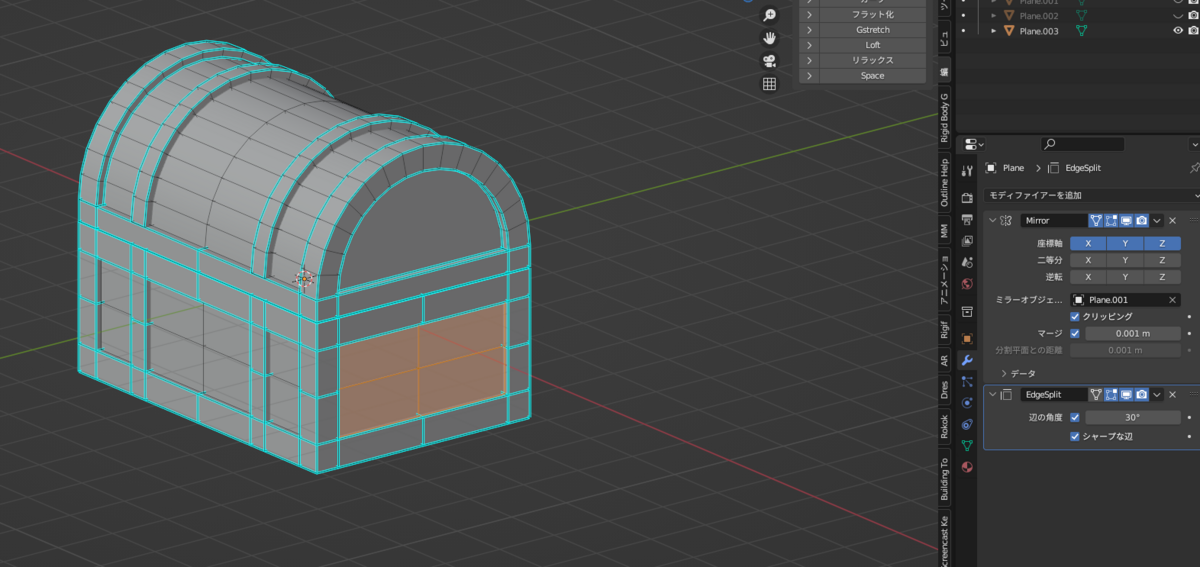Uncheck the シャープな辺 checkbox
This screenshot has width=1200, height=567.
tap(1075, 437)
